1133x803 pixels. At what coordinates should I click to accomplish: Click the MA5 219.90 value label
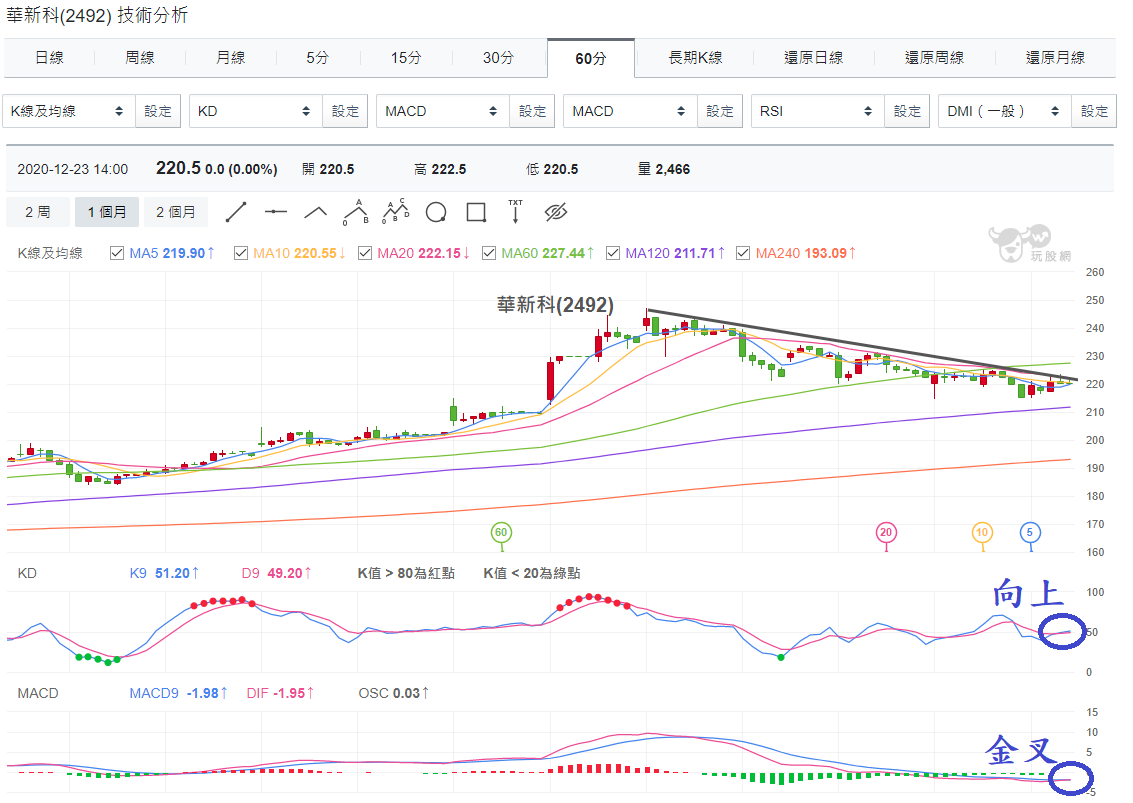[x=172, y=253]
